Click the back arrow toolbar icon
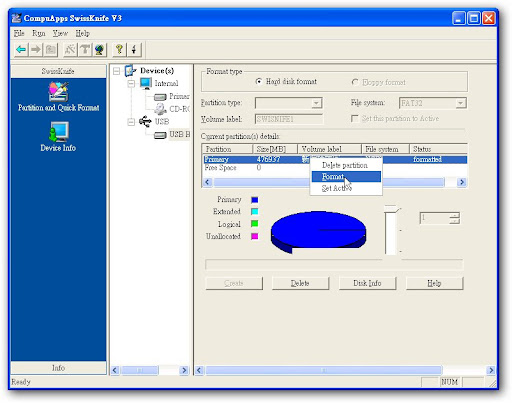The height and width of the screenshot is (403, 512). point(21,50)
